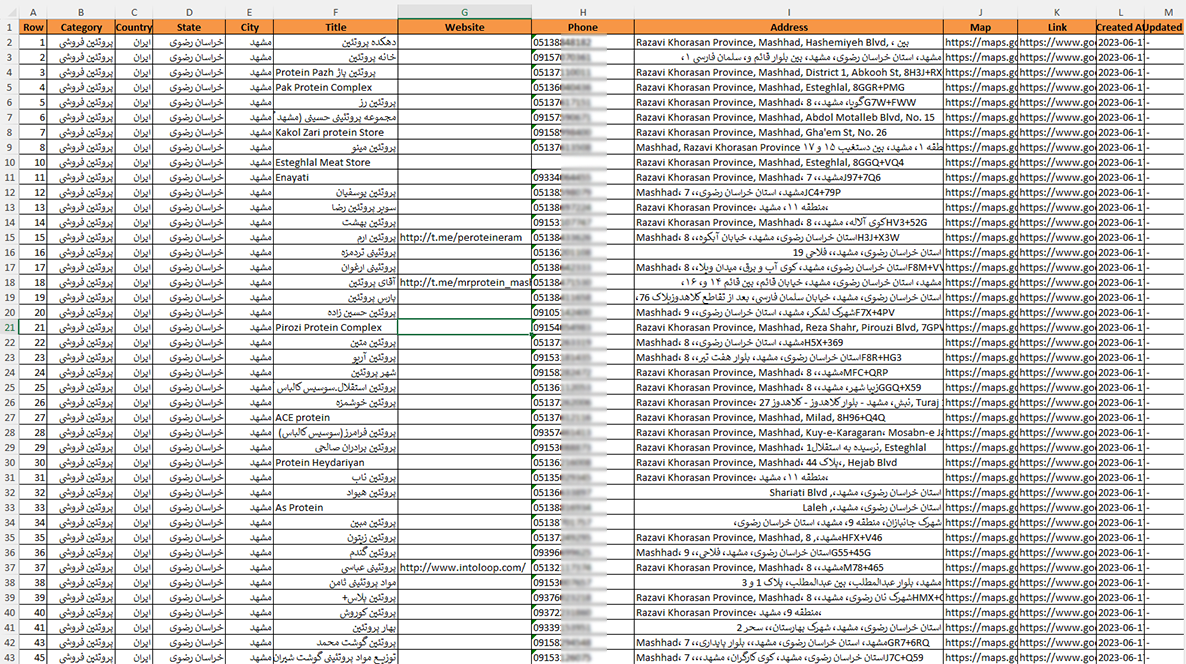Click spreadsheet row header number 10
The height and width of the screenshot is (664, 1186).
(10, 163)
